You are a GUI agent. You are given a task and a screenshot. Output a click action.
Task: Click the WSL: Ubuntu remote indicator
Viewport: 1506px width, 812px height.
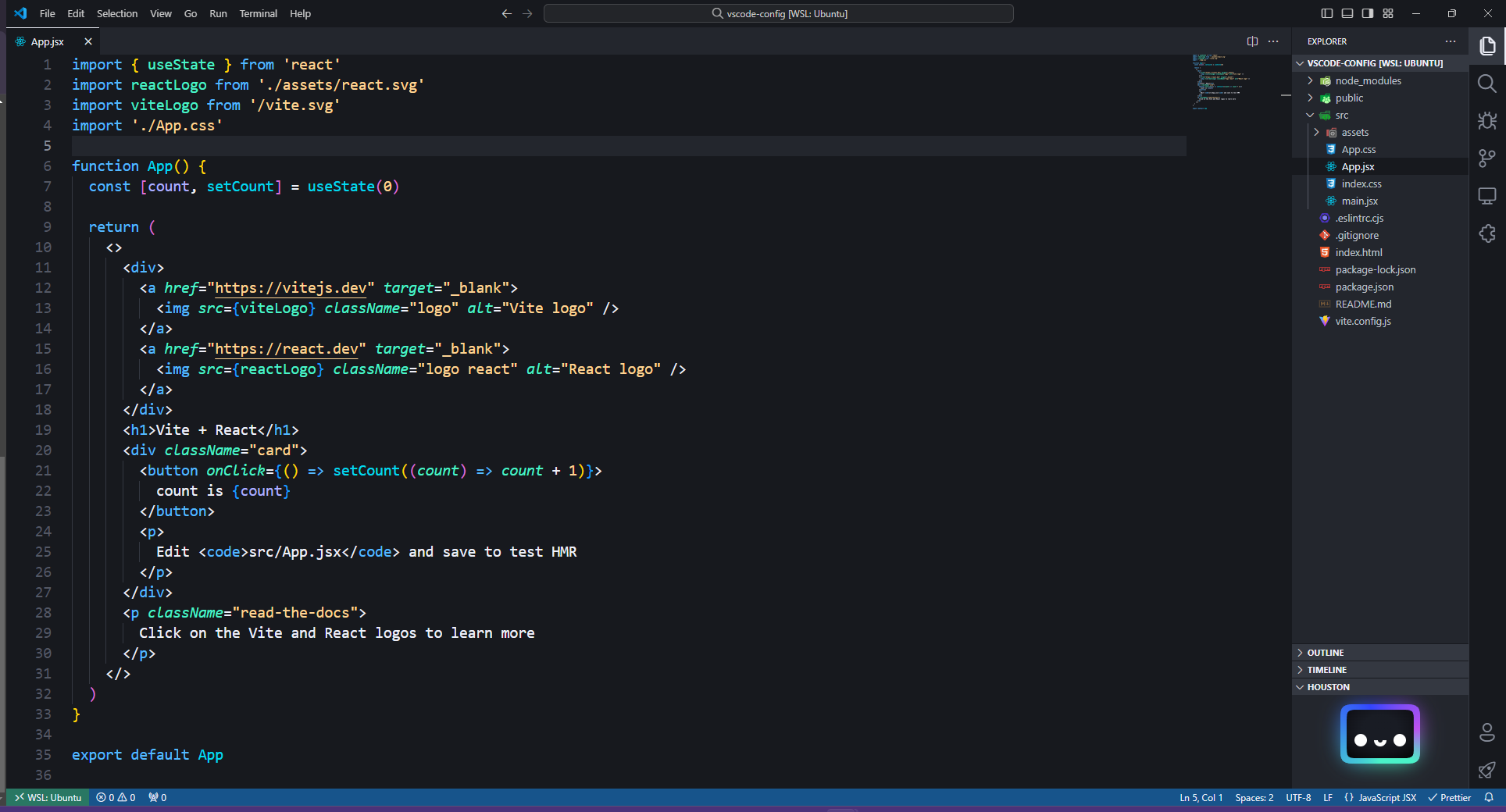click(x=48, y=797)
